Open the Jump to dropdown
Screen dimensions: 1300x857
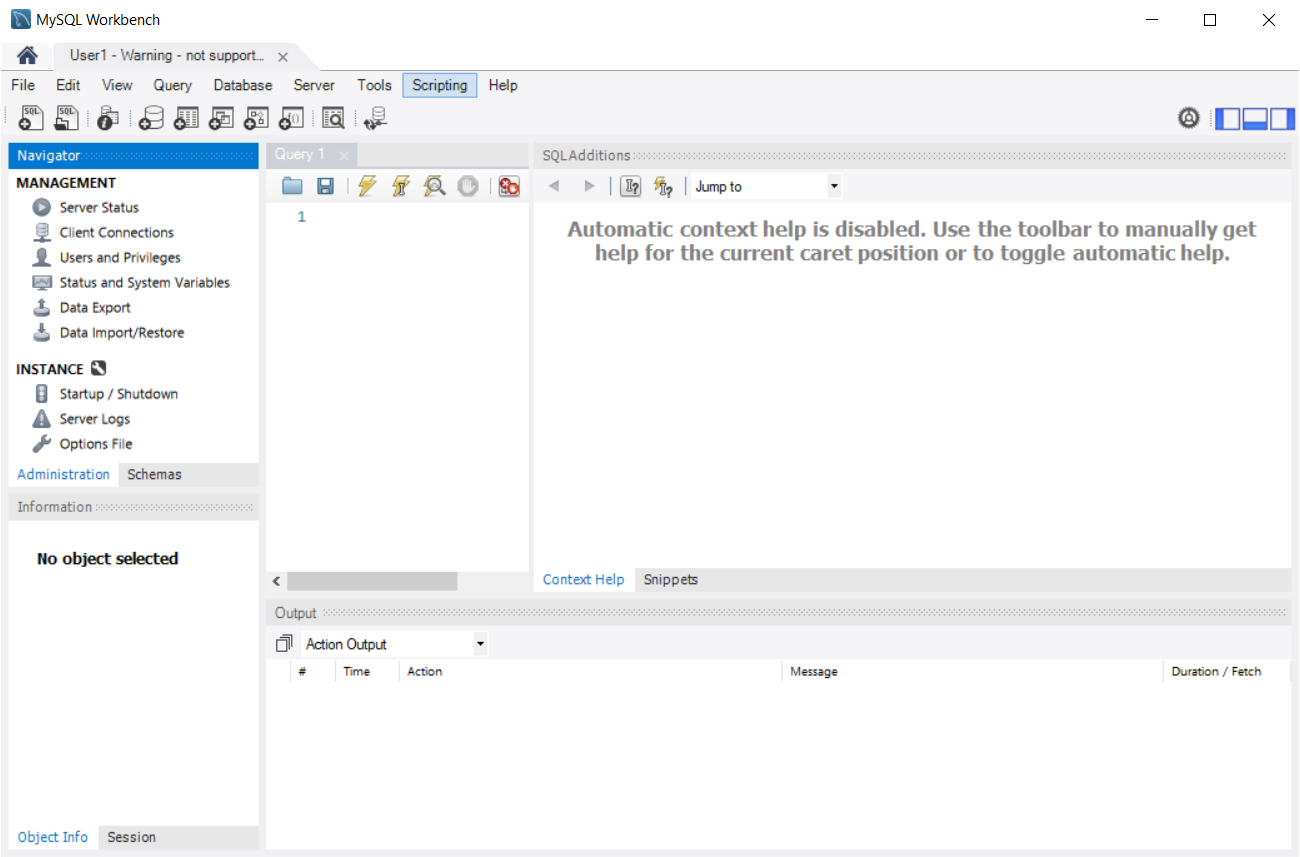click(766, 186)
